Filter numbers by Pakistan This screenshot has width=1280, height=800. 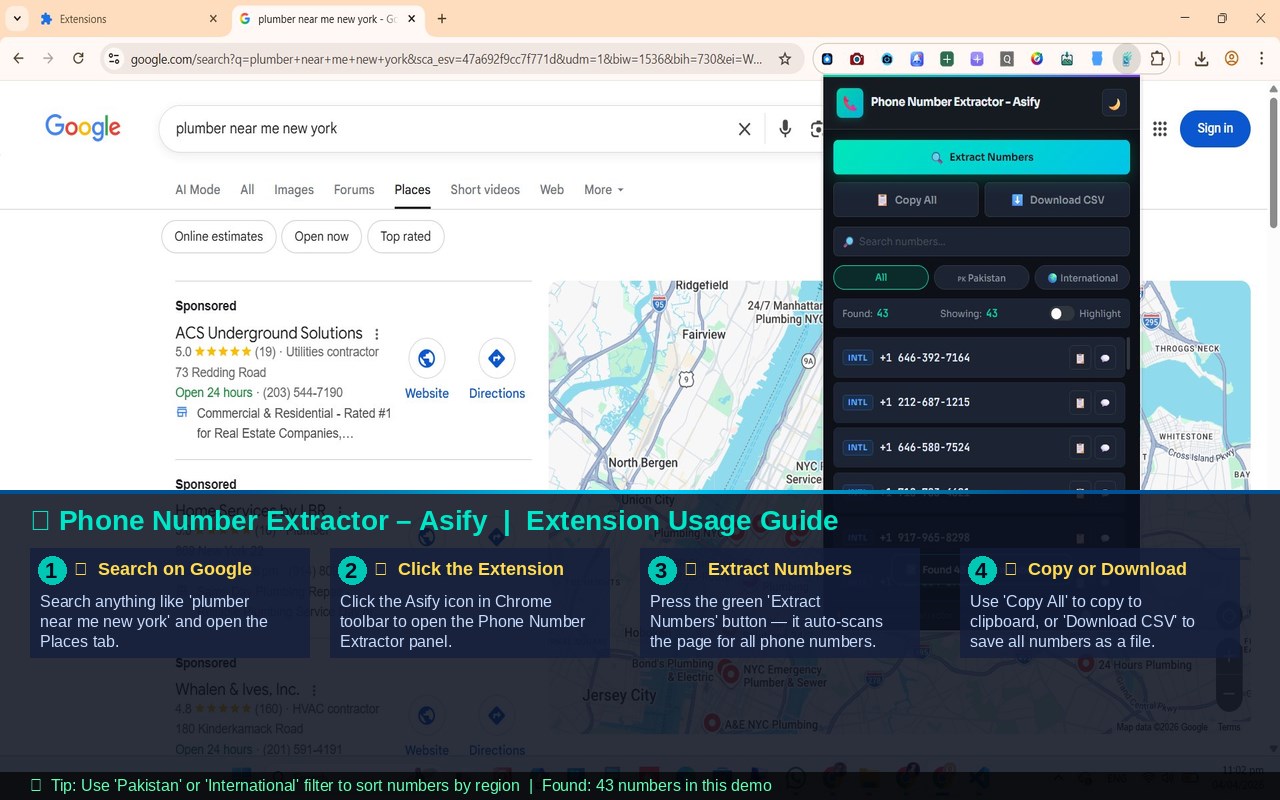[981, 278]
